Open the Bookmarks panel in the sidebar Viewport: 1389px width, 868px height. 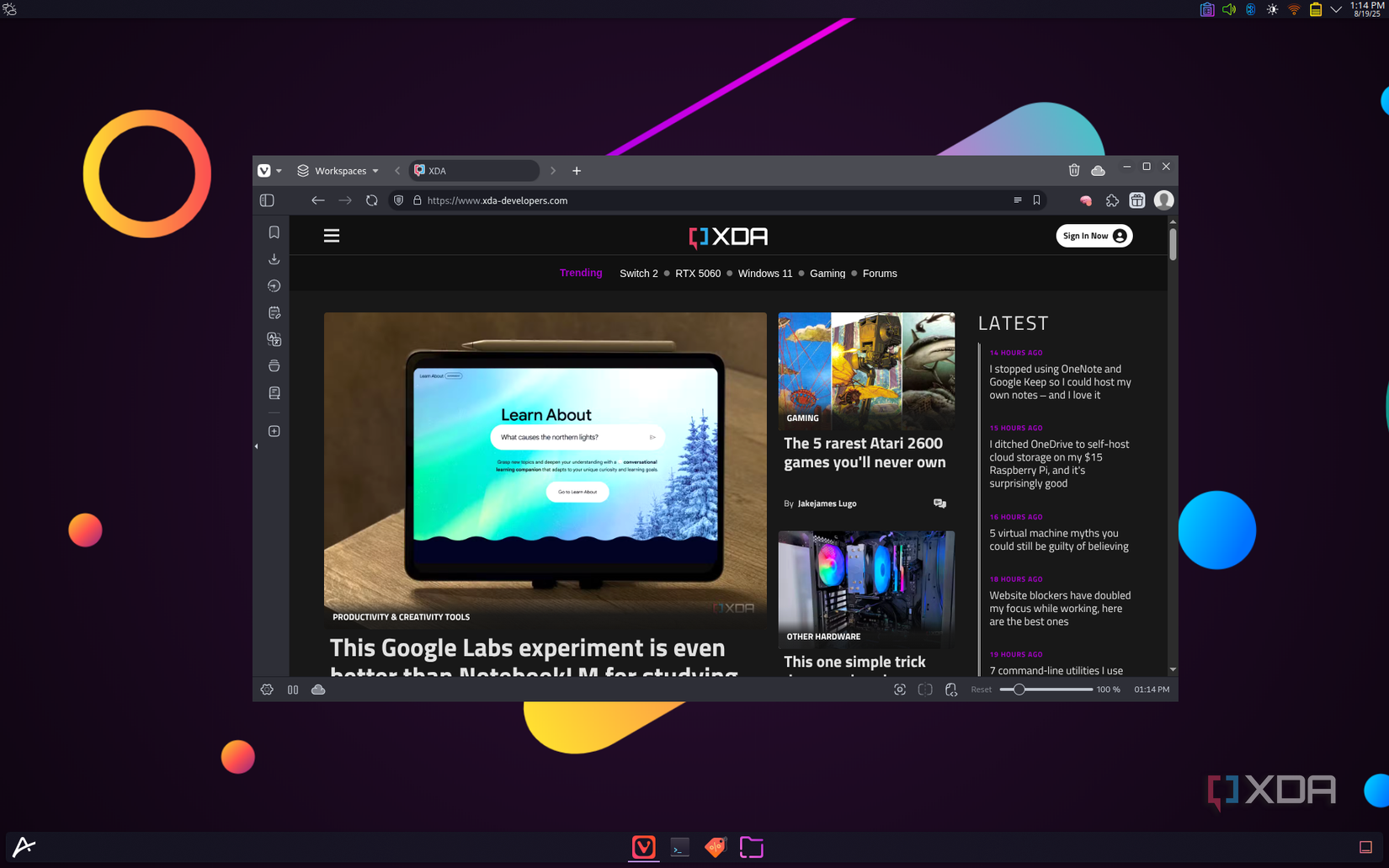pyautogui.click(x=274, y=232)
